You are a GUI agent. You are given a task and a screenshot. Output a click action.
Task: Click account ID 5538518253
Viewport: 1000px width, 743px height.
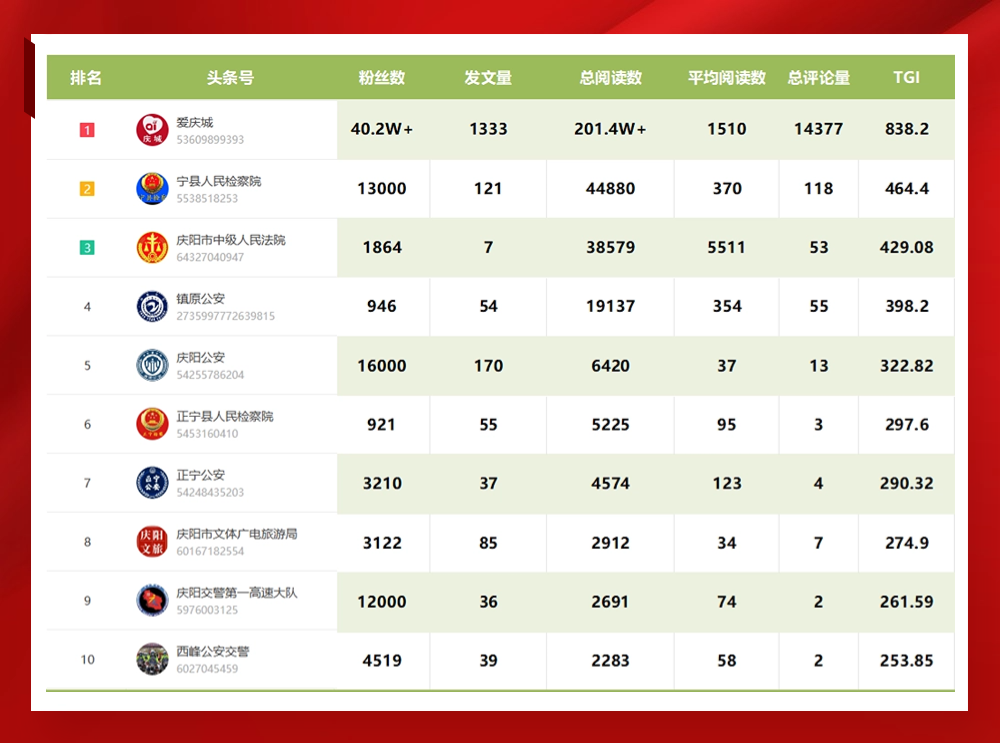pyautogui.click(x=207, y=198)
